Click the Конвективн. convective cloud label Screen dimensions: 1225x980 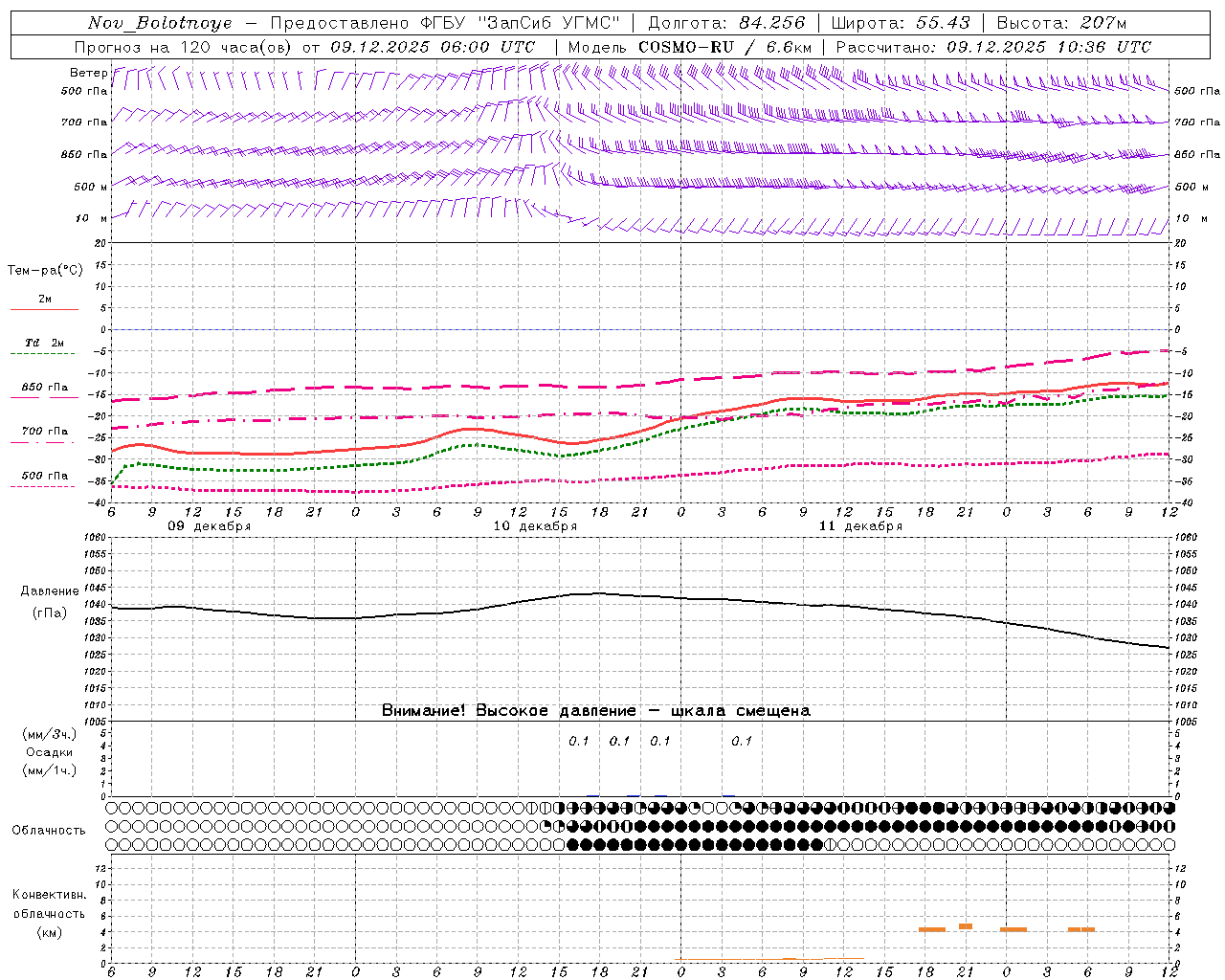pos(49,895)
